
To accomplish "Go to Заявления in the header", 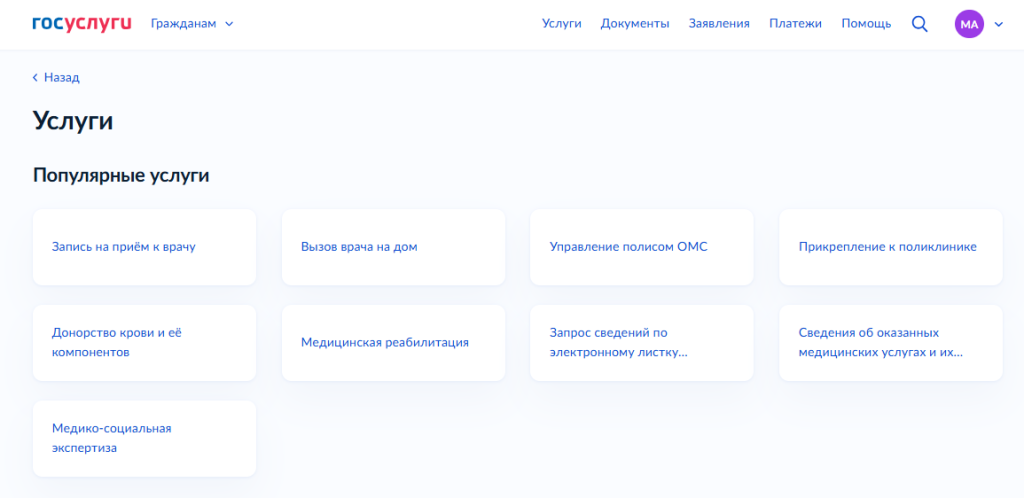I will (719, 24).
